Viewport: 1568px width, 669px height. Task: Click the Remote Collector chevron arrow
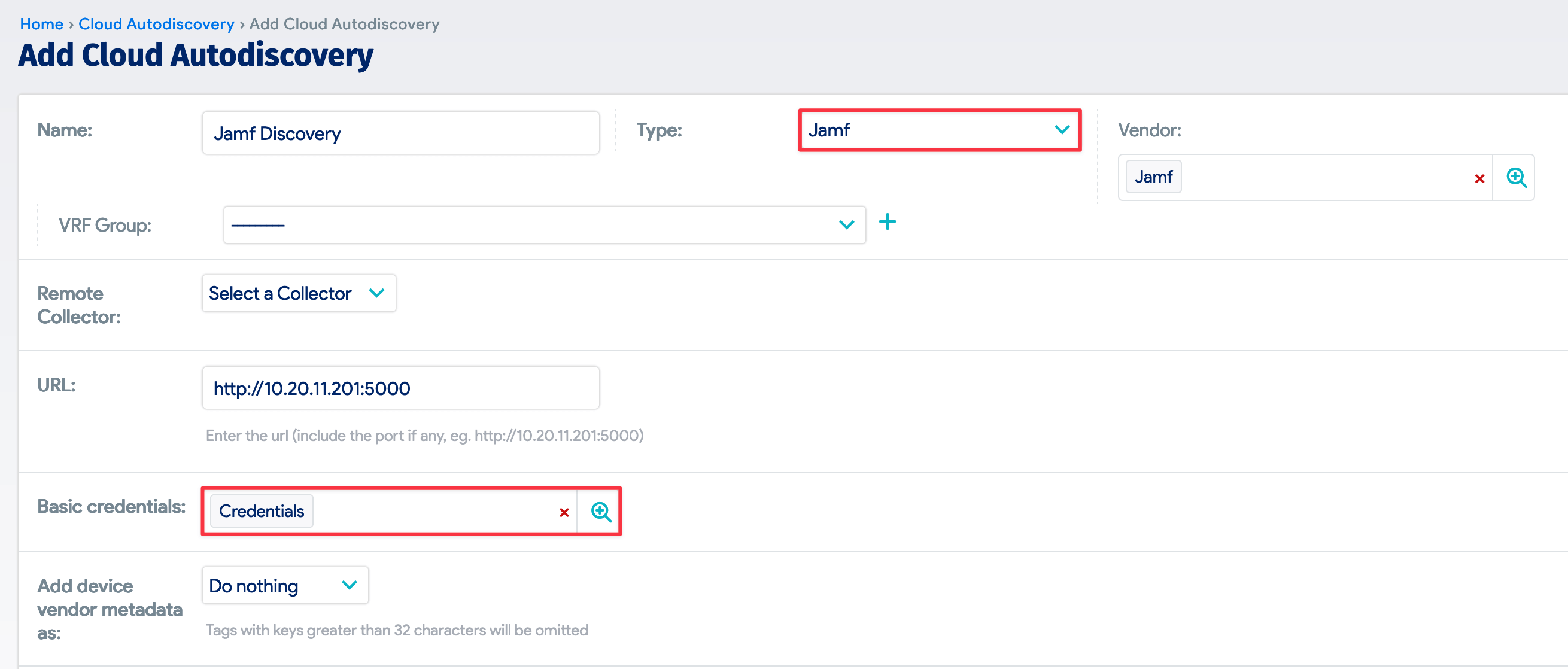(377, 293)
